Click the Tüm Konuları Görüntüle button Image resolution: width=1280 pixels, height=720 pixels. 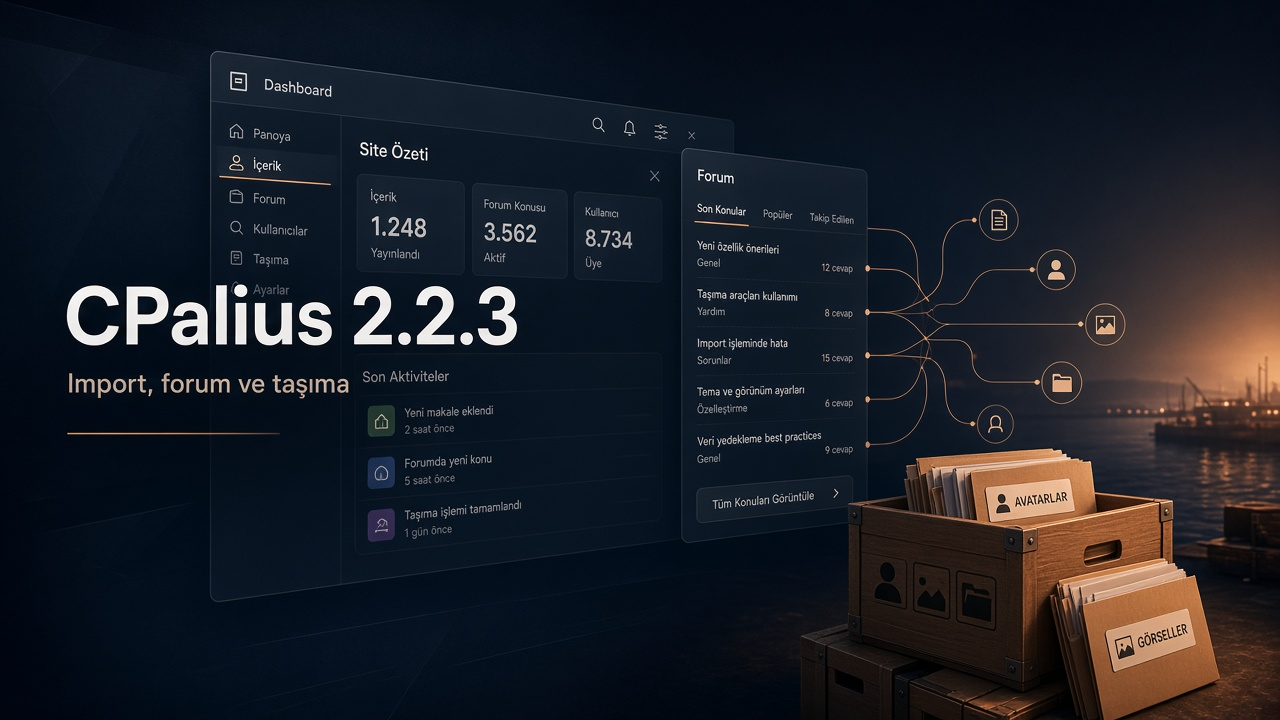pos(774,498)
